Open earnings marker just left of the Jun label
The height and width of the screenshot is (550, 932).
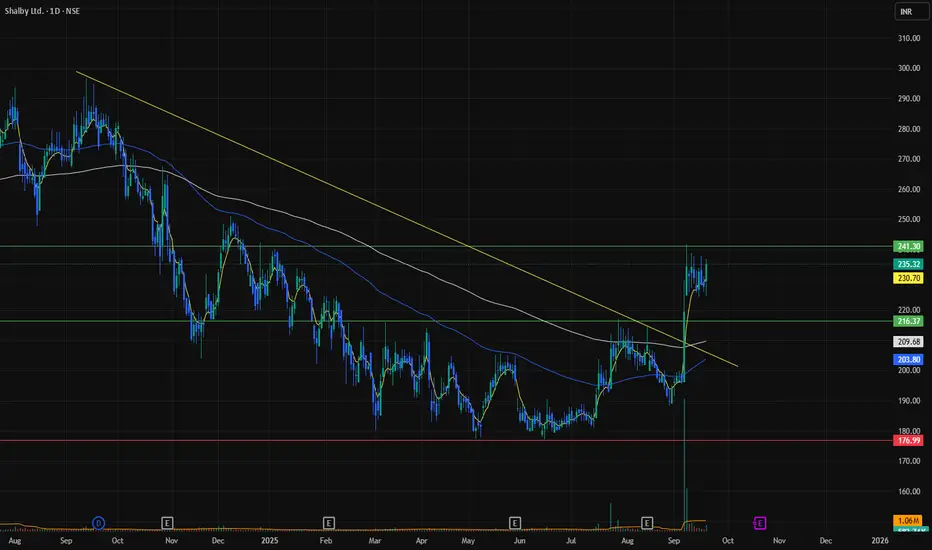515,523
